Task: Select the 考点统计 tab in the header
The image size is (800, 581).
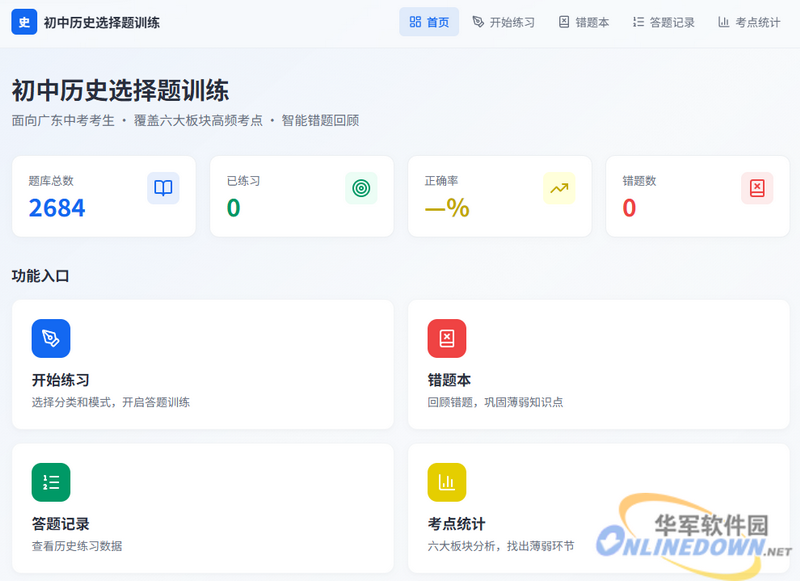Action: [749, 22]
